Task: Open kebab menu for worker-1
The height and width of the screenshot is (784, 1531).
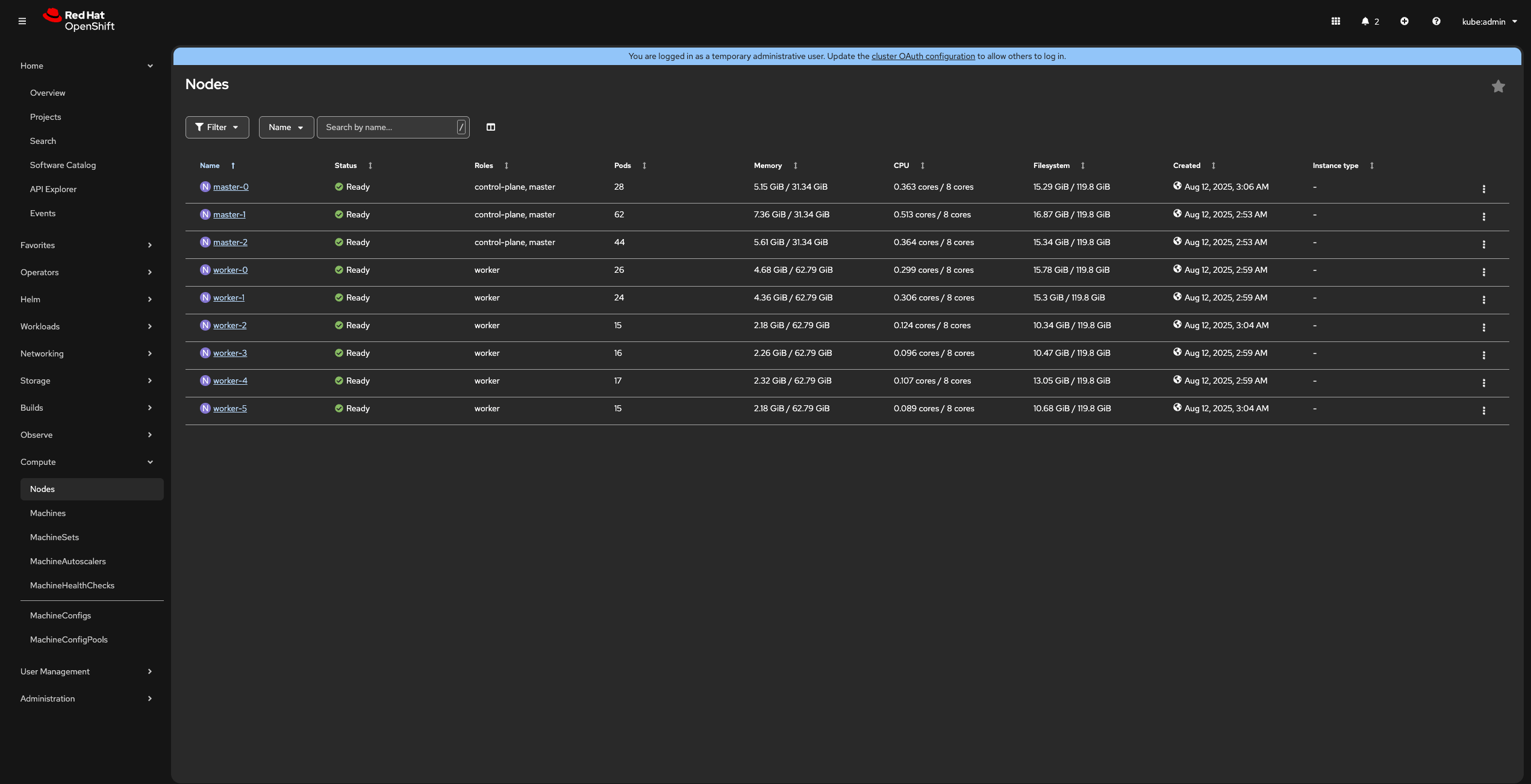Action: point(1483,300)
